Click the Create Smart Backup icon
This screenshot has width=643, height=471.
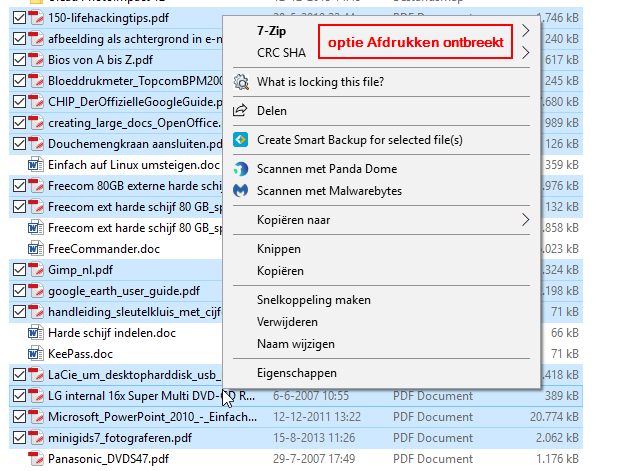(240, 140)
